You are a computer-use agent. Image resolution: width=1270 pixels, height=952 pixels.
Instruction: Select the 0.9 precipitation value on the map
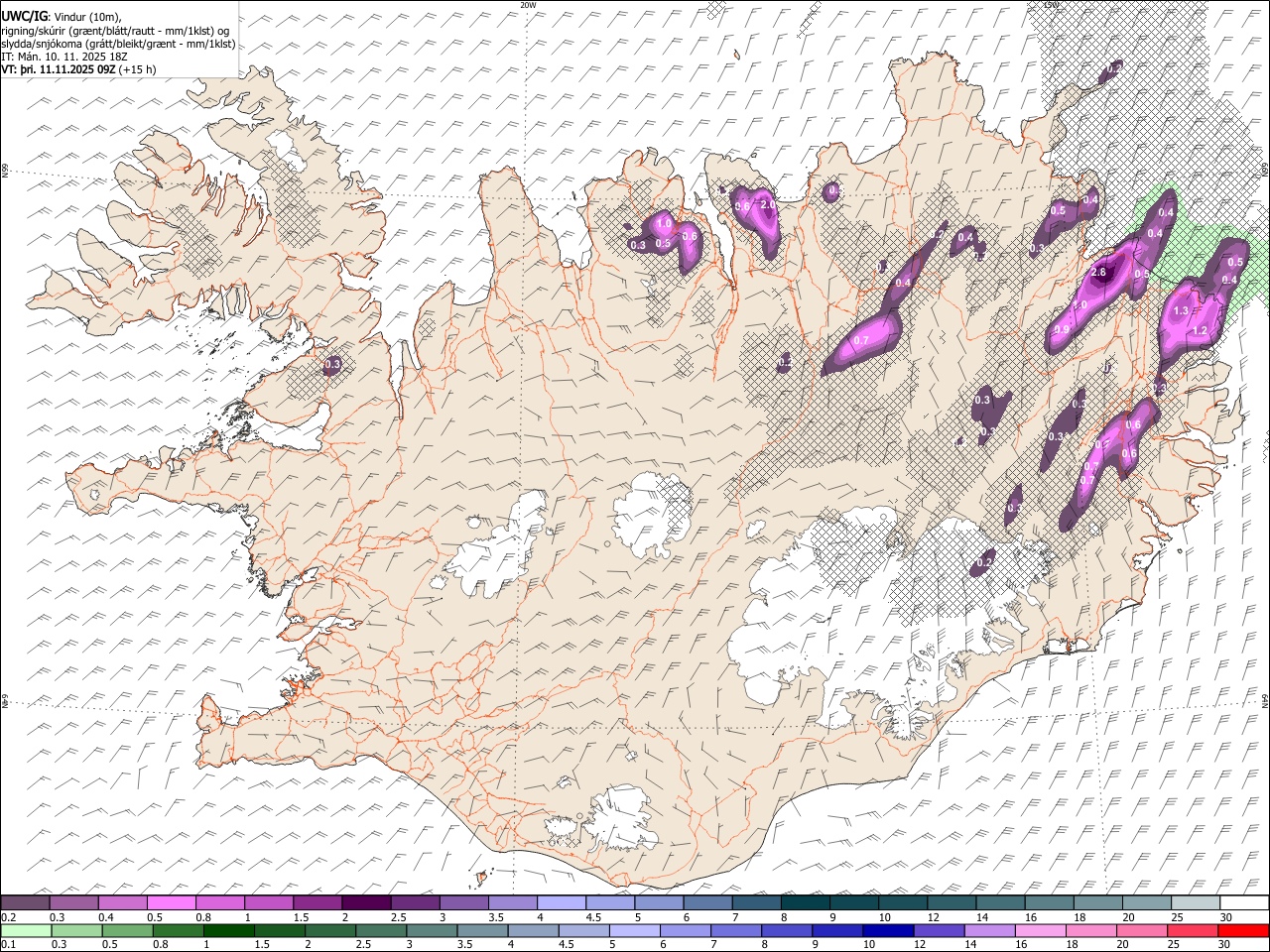pos(1063,330)
